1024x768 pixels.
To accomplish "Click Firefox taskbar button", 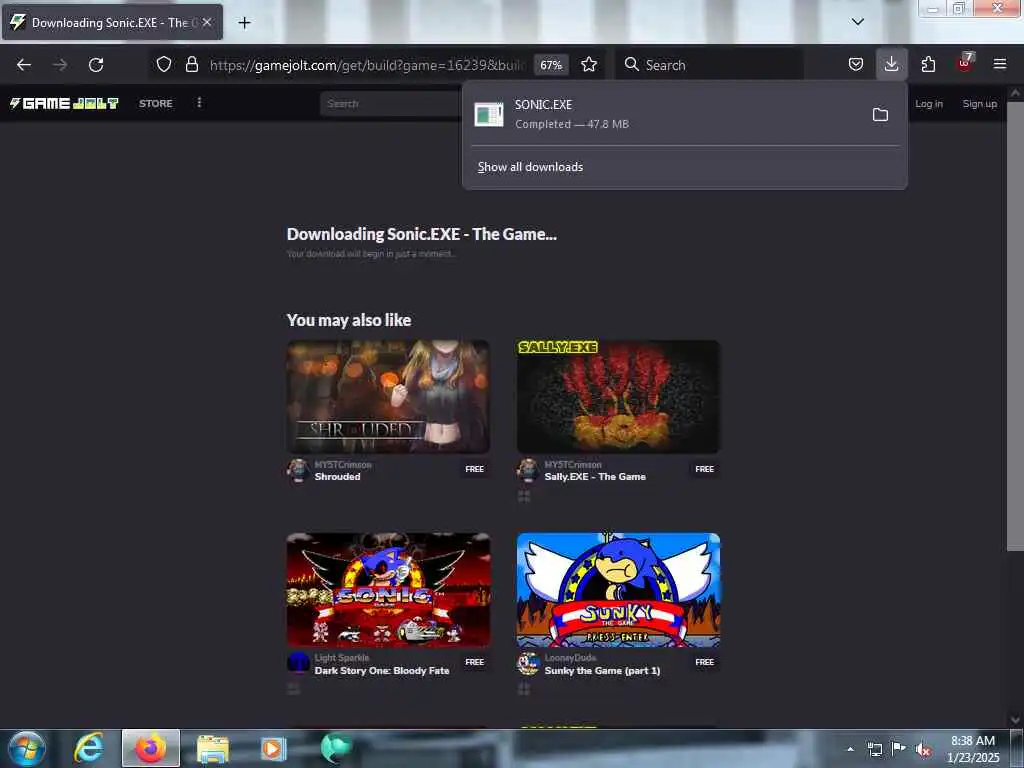I will (x=151, y=748).
